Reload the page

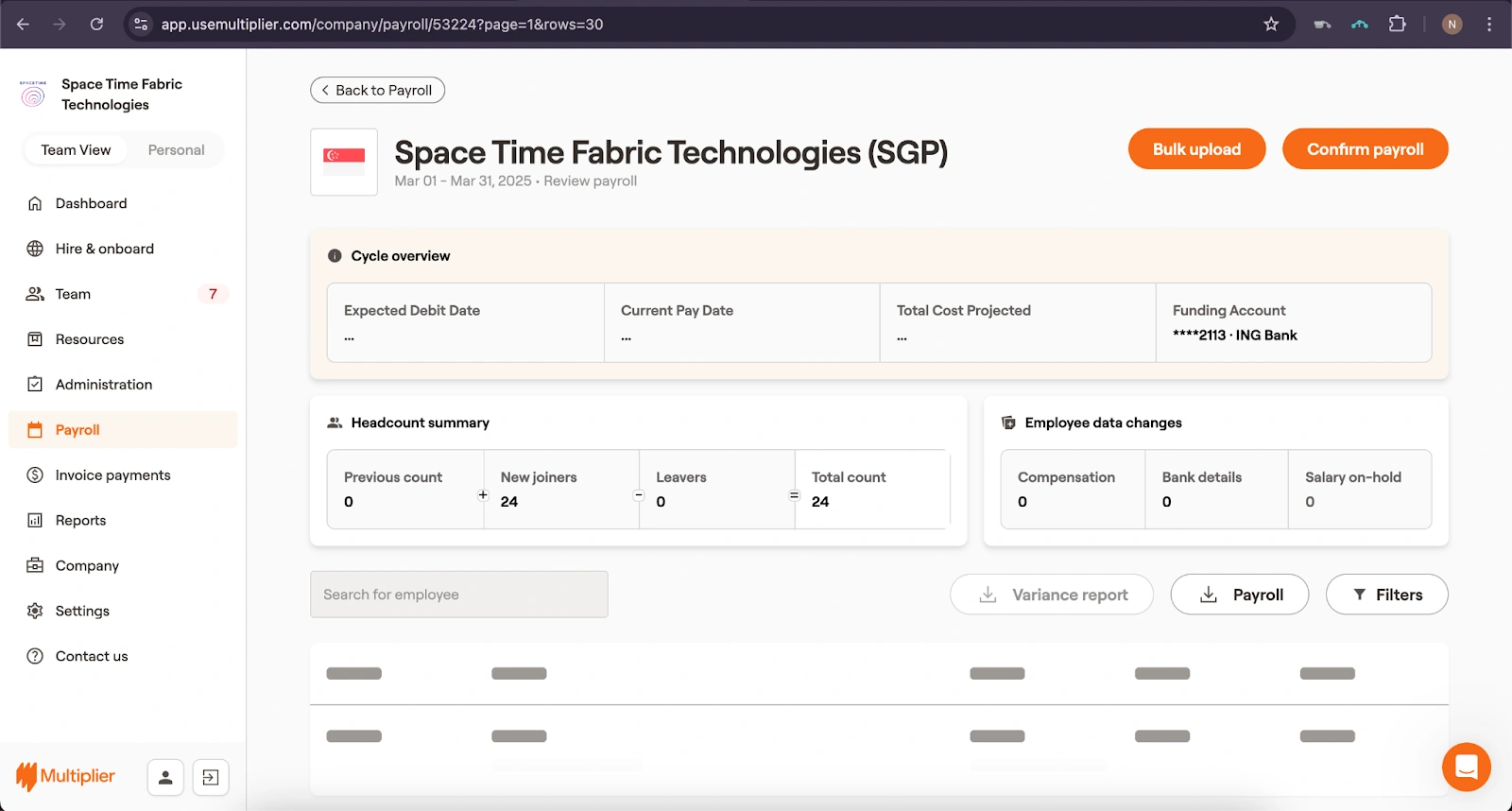tap(96, 25)
